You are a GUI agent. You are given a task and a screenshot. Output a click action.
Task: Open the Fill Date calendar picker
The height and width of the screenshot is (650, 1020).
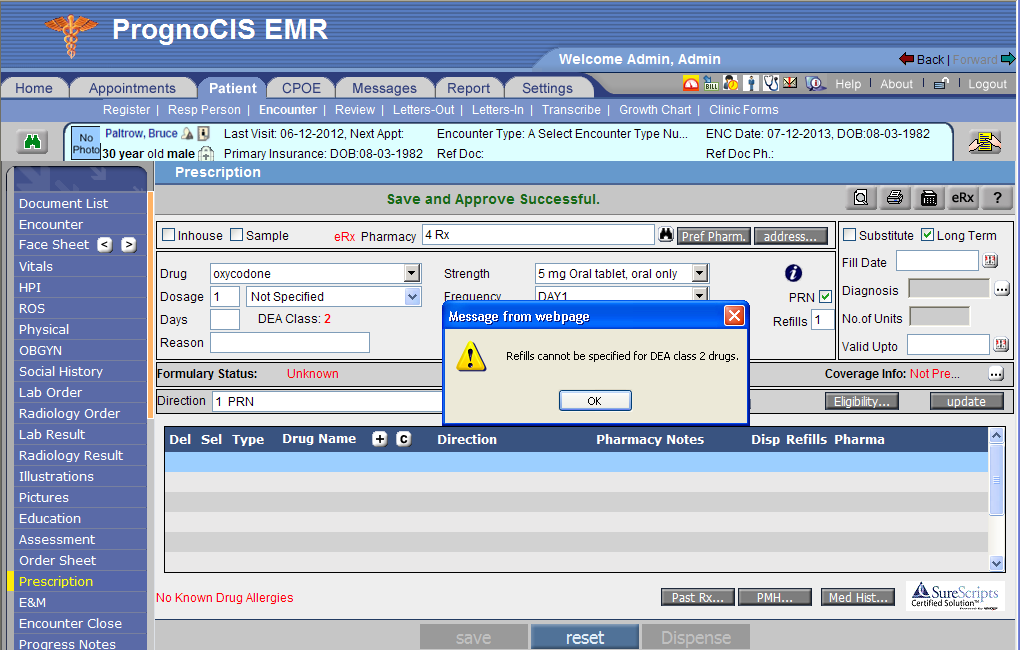(990, 261)
